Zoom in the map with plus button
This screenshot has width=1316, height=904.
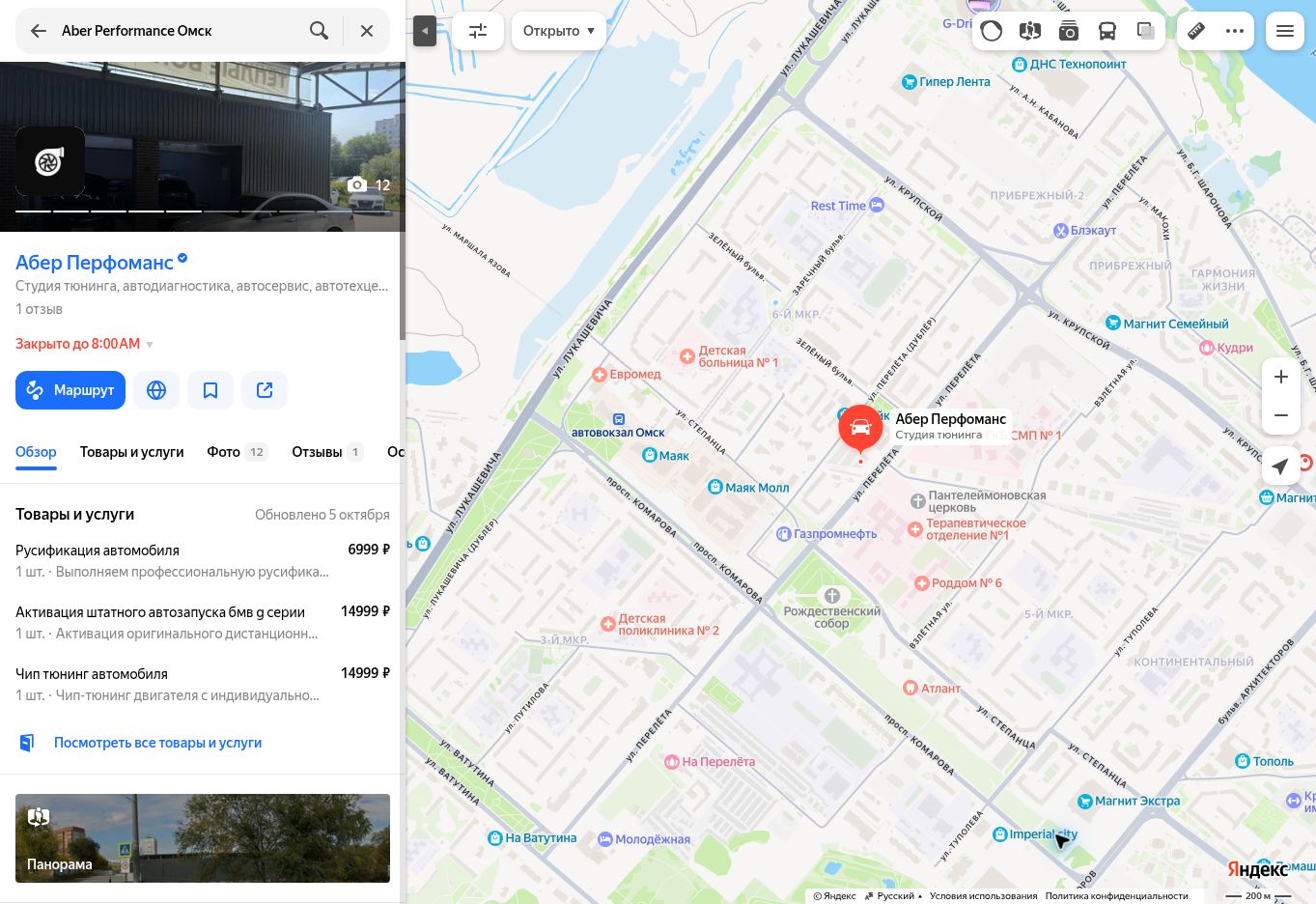(x=1281, y=377)
